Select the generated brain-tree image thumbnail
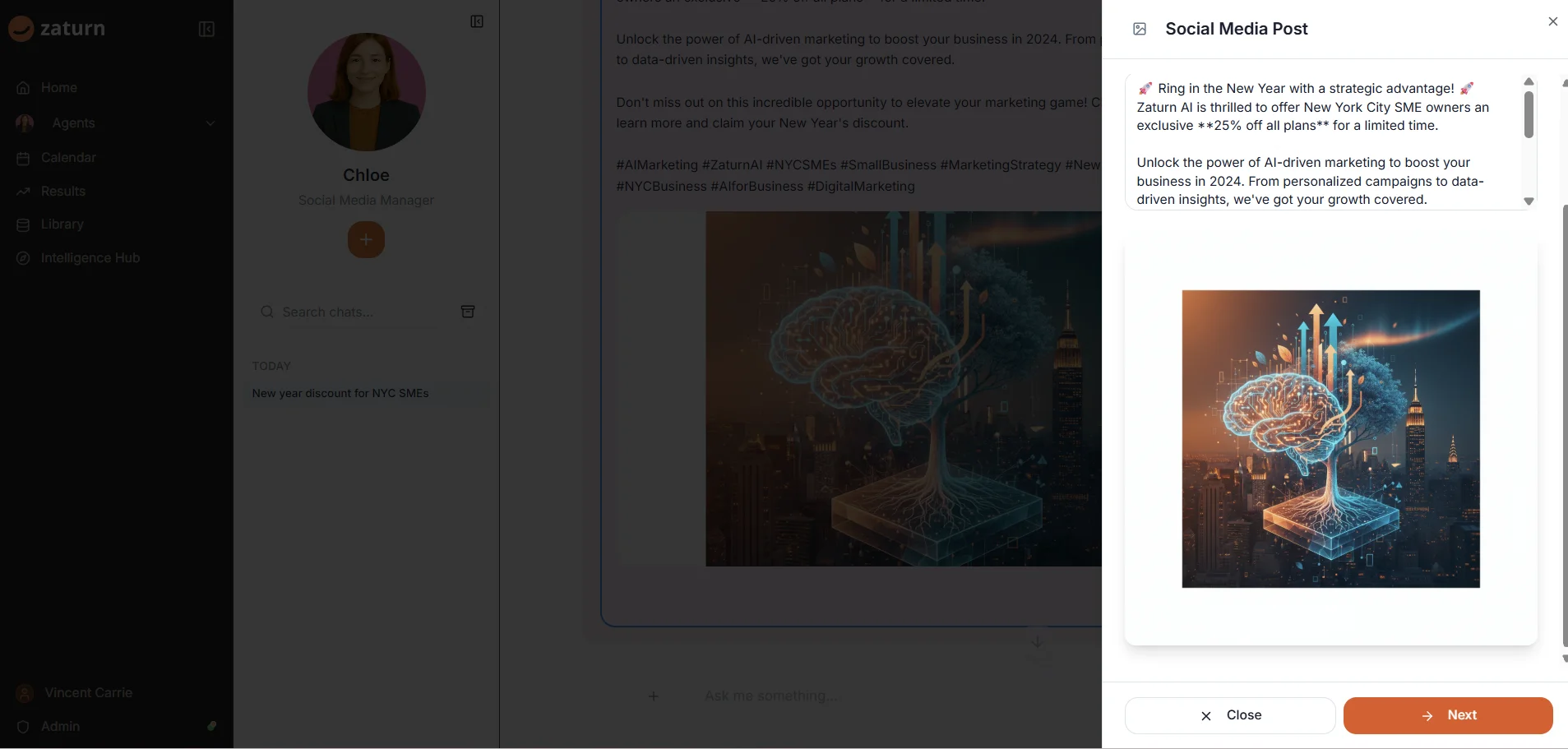The image size is (1568, 749). point(1329,437)
